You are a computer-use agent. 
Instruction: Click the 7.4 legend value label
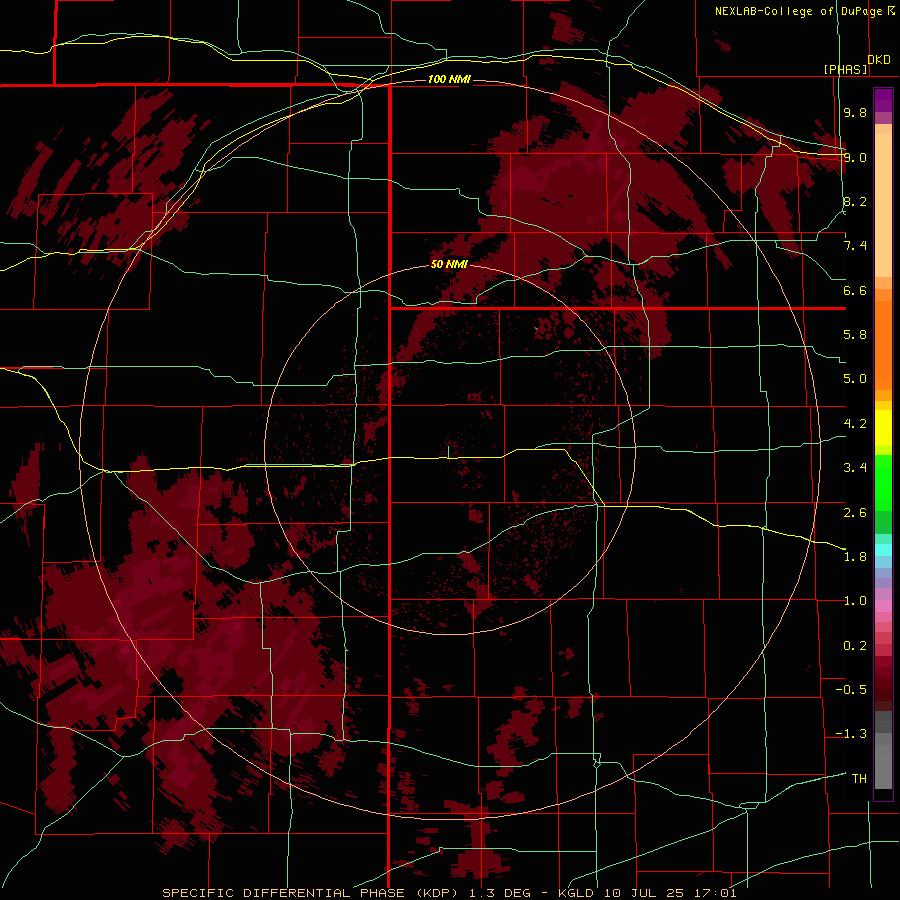pos(855,246)
